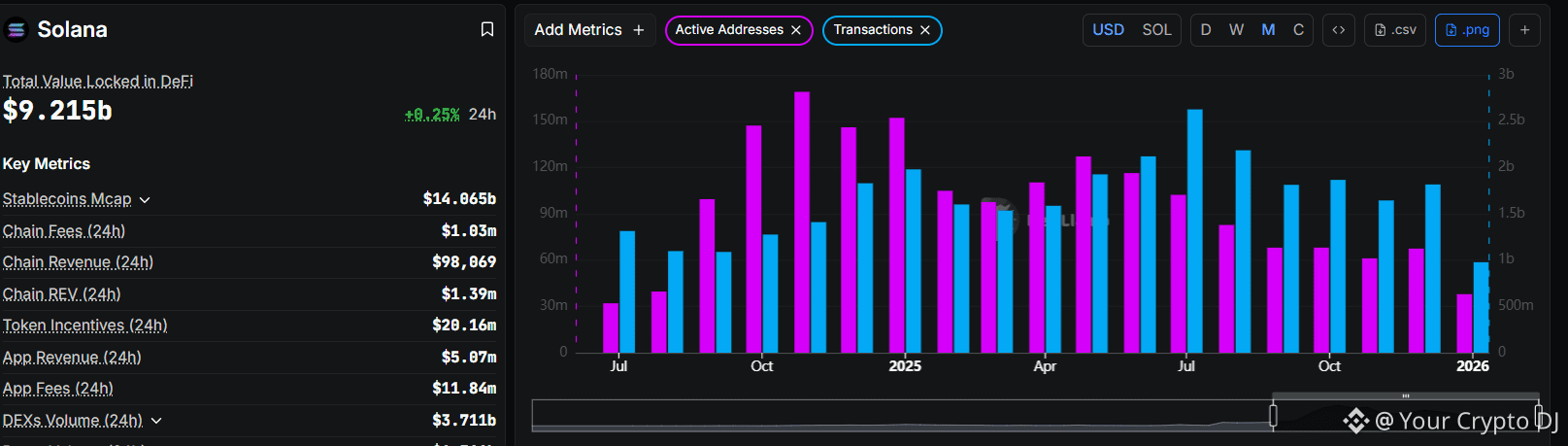Click the $9.215b TVL value
This screenshot has height=446, width=1568.
point(57,111)
